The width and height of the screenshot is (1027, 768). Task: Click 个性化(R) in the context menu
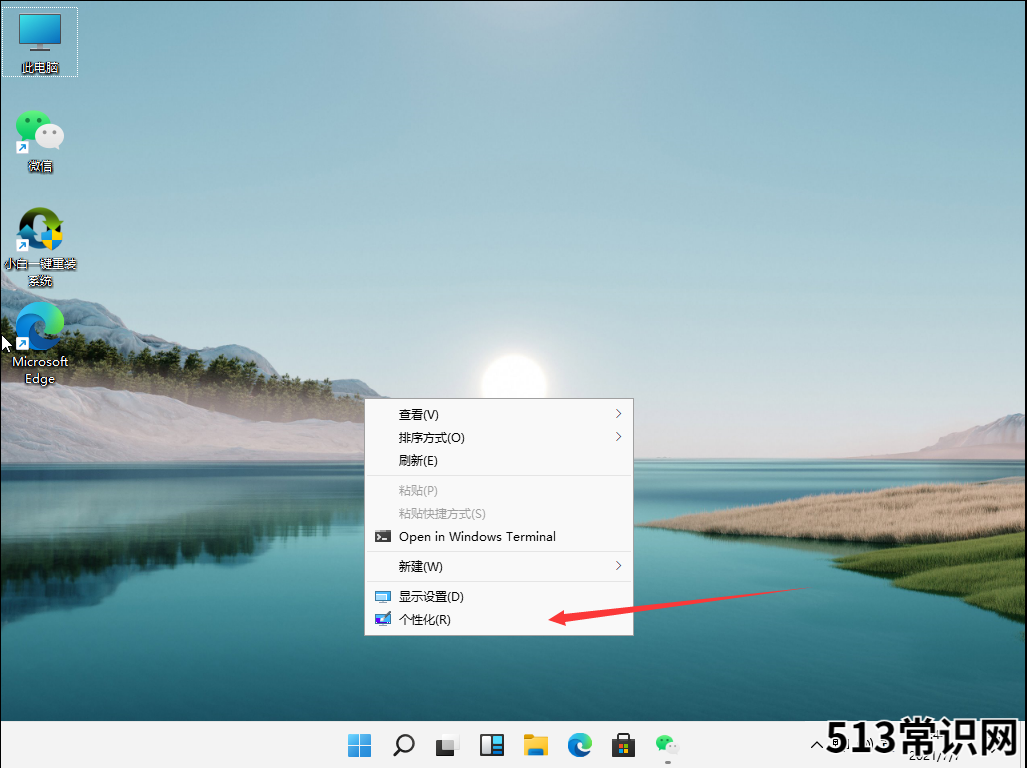[x=425, y=619]
